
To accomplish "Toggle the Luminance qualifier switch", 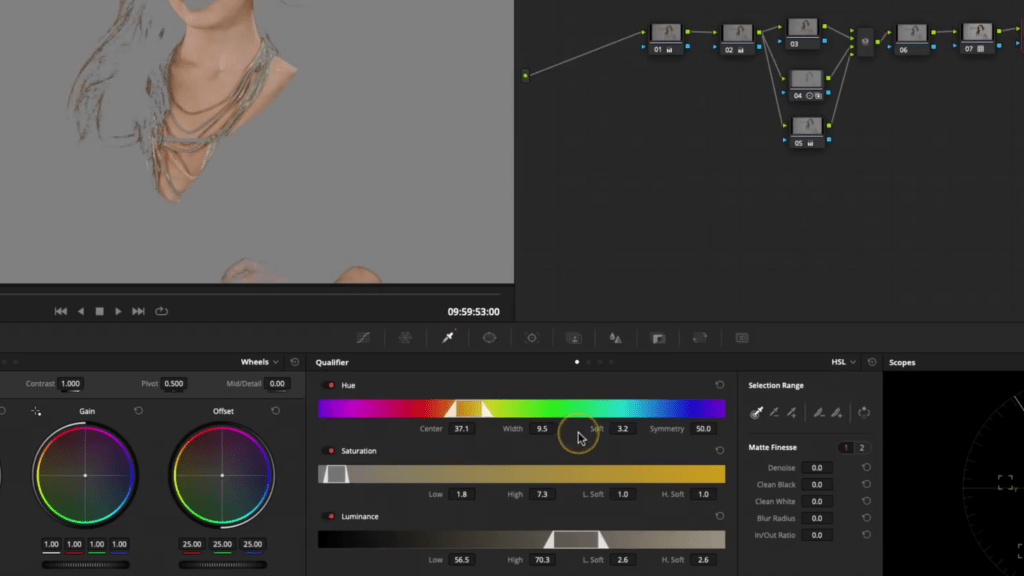I will (x=330, y=517).
